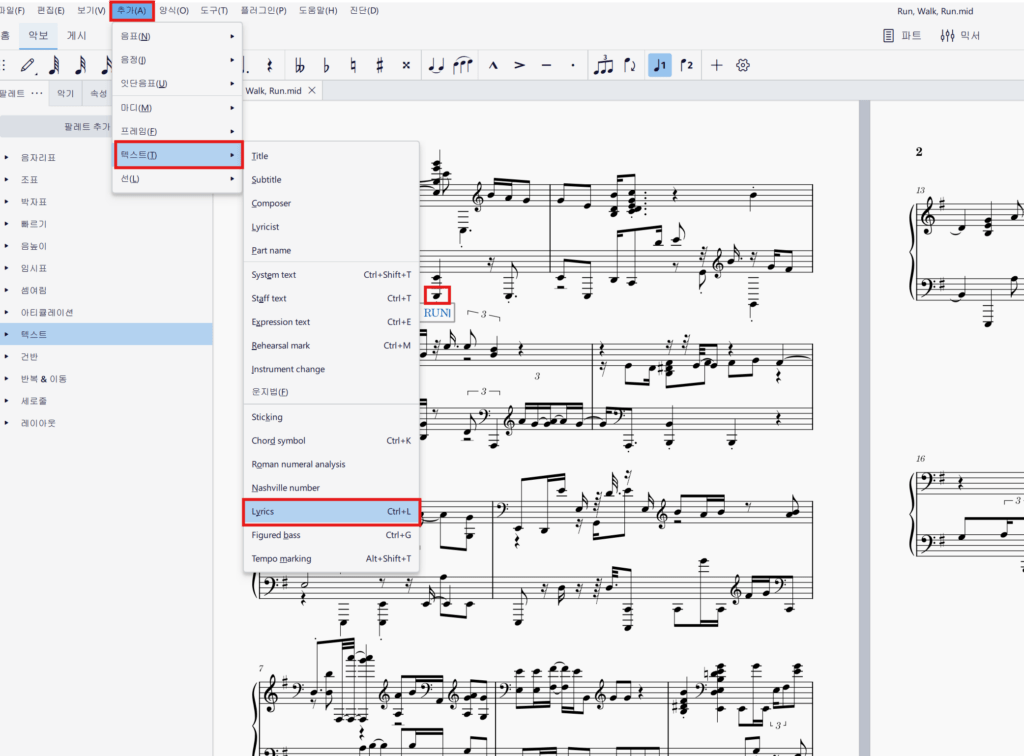This screenshot has width=1024, height=756.
Task: Open the 플러그인(P) menu
Action: pos(263,10)
